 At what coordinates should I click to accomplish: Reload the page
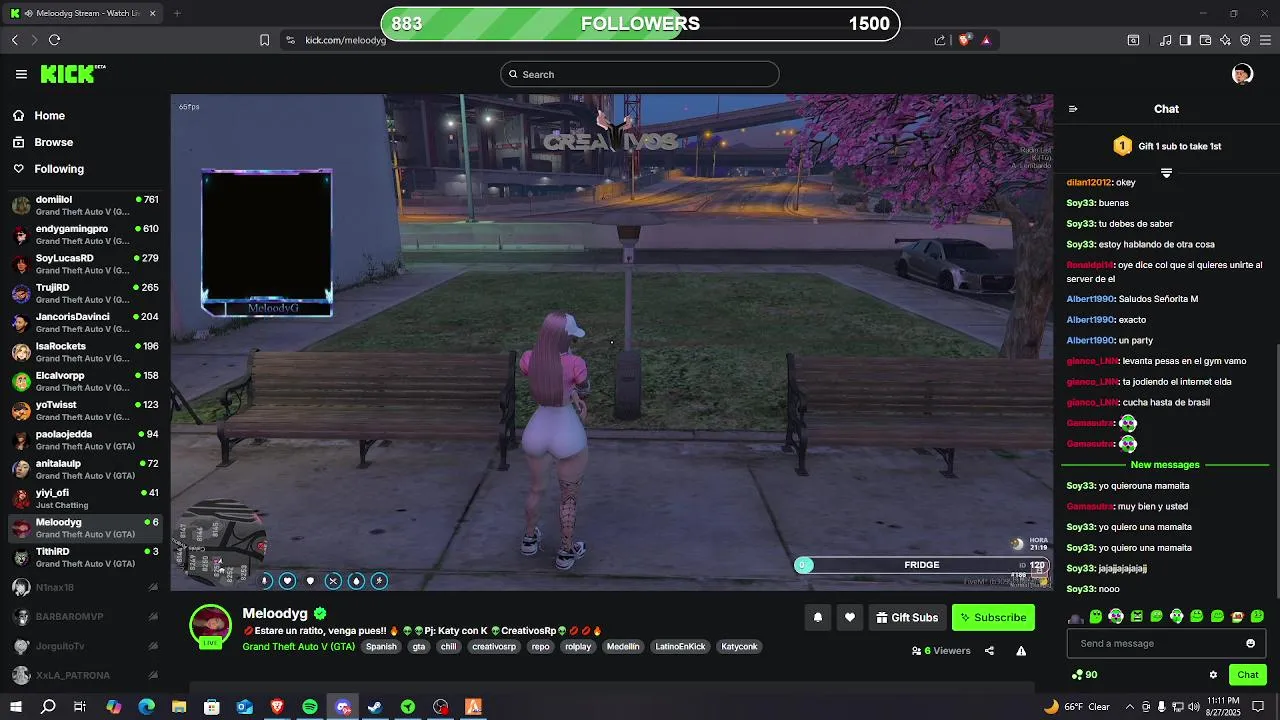pos(54,40)
